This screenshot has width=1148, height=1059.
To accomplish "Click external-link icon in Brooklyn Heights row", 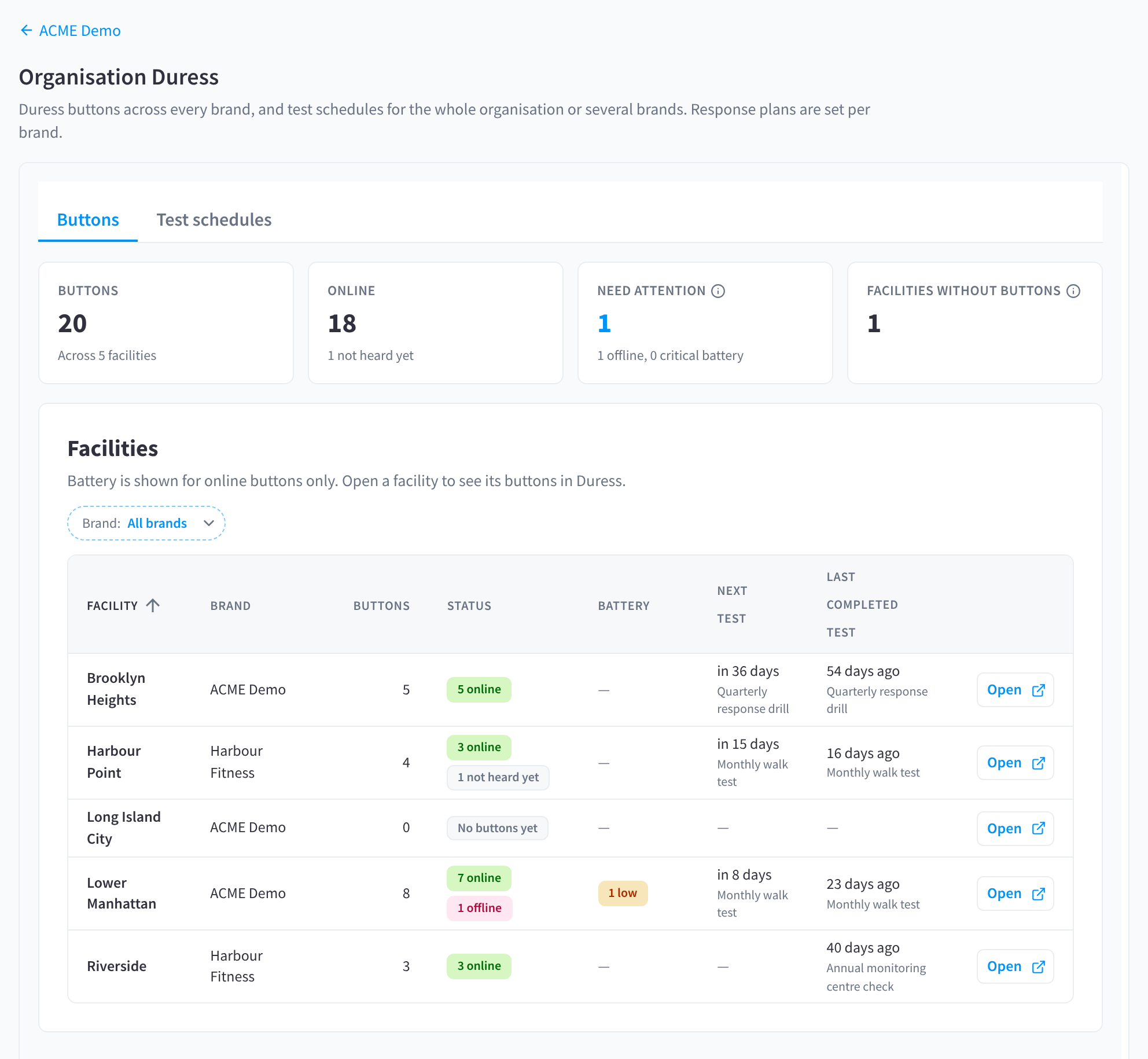I will pyautogui.click(x=1039, y=690).
